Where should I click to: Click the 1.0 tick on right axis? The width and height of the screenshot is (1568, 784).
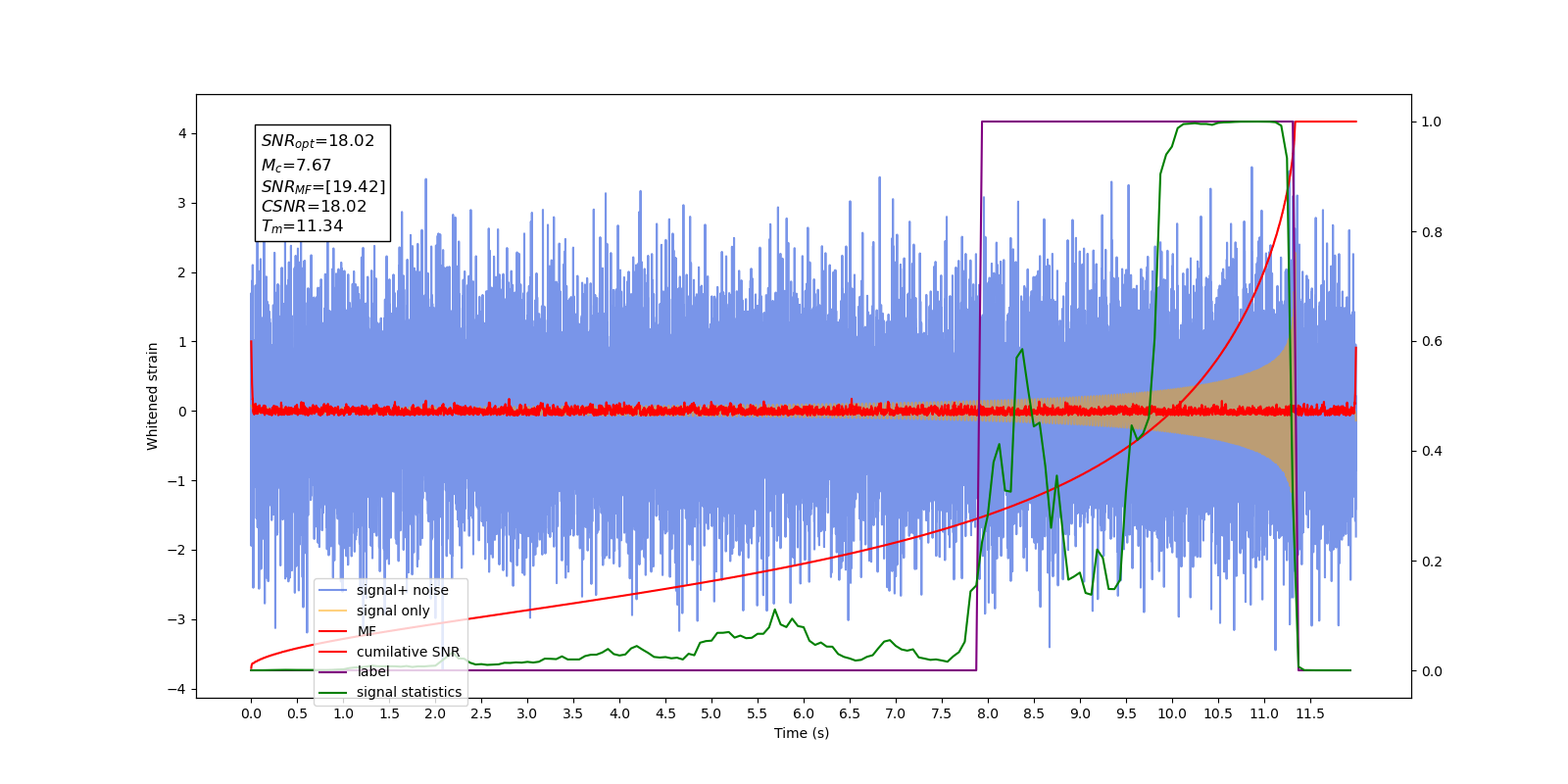pos(1432,122)
